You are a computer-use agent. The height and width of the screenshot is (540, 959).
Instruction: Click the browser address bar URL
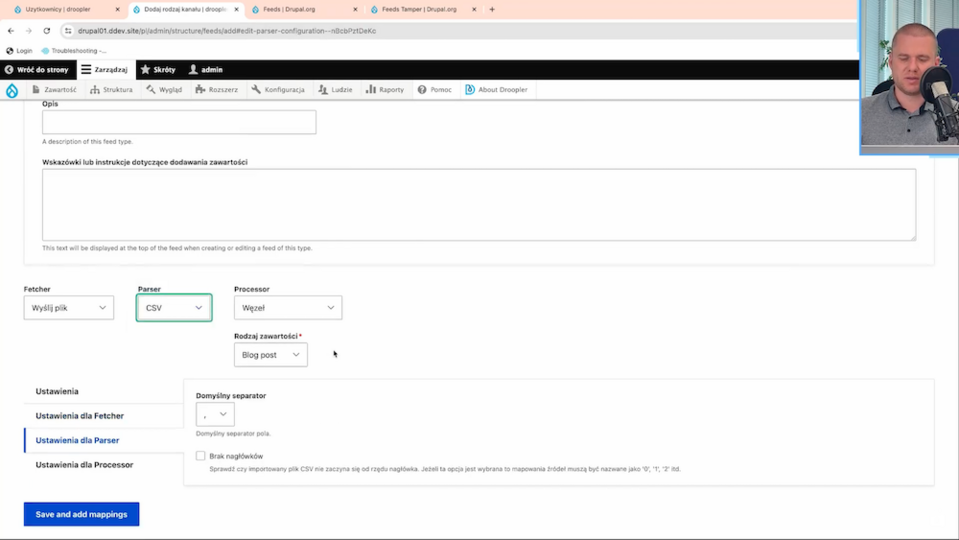[x=227, y=31]
